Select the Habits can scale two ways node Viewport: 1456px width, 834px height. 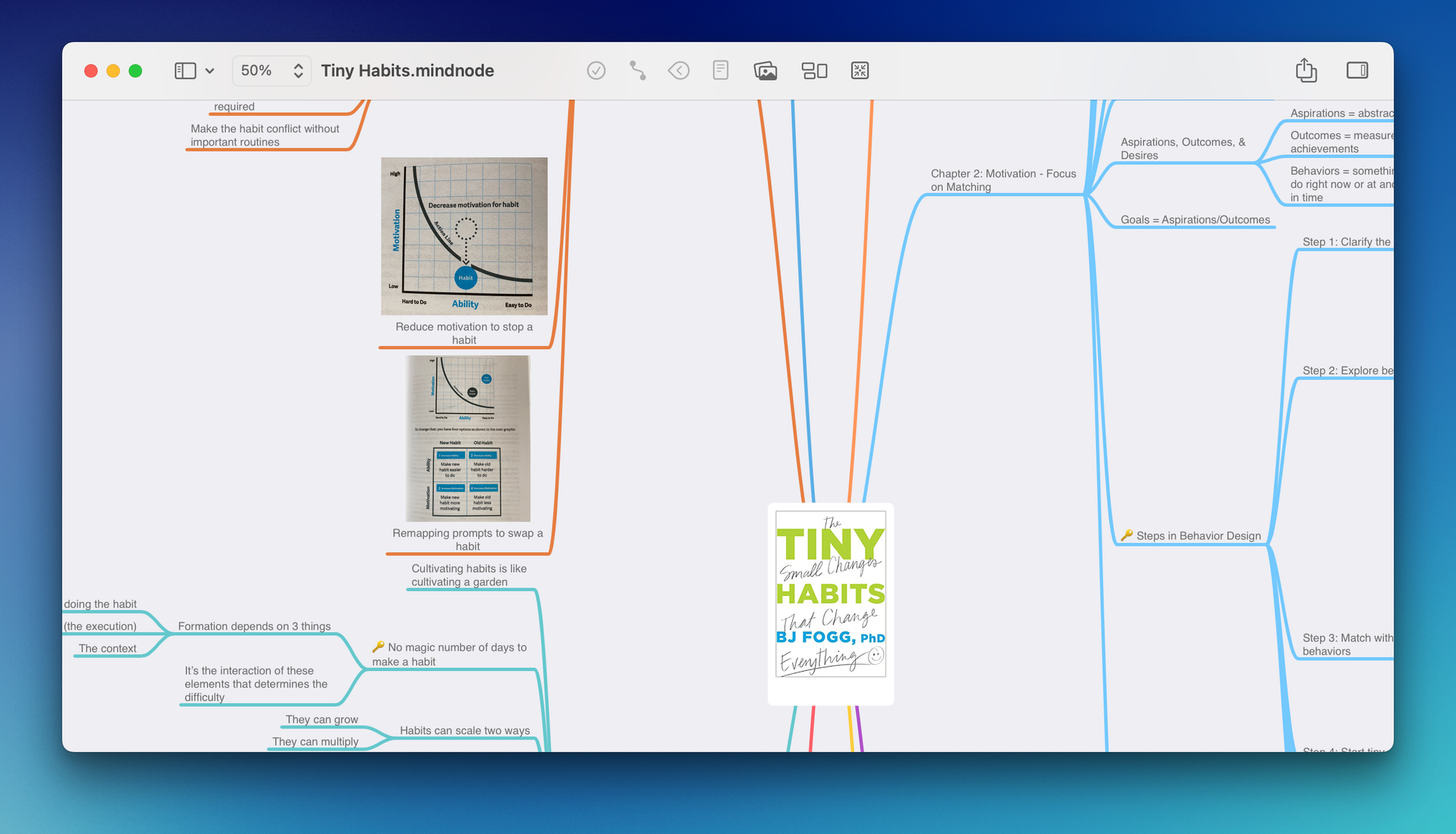pos(464,731)
